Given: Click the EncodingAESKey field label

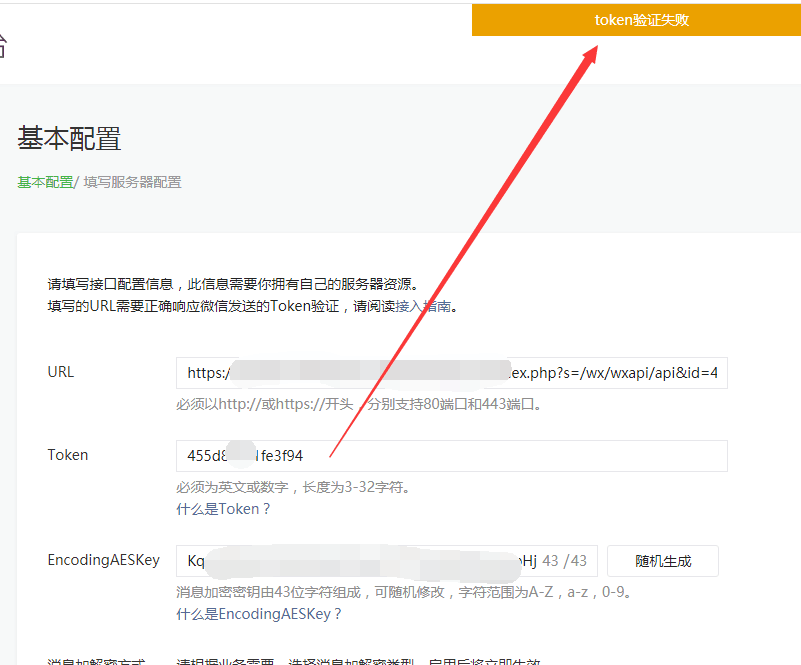Looking at the screenshot, I should [103, 560].
